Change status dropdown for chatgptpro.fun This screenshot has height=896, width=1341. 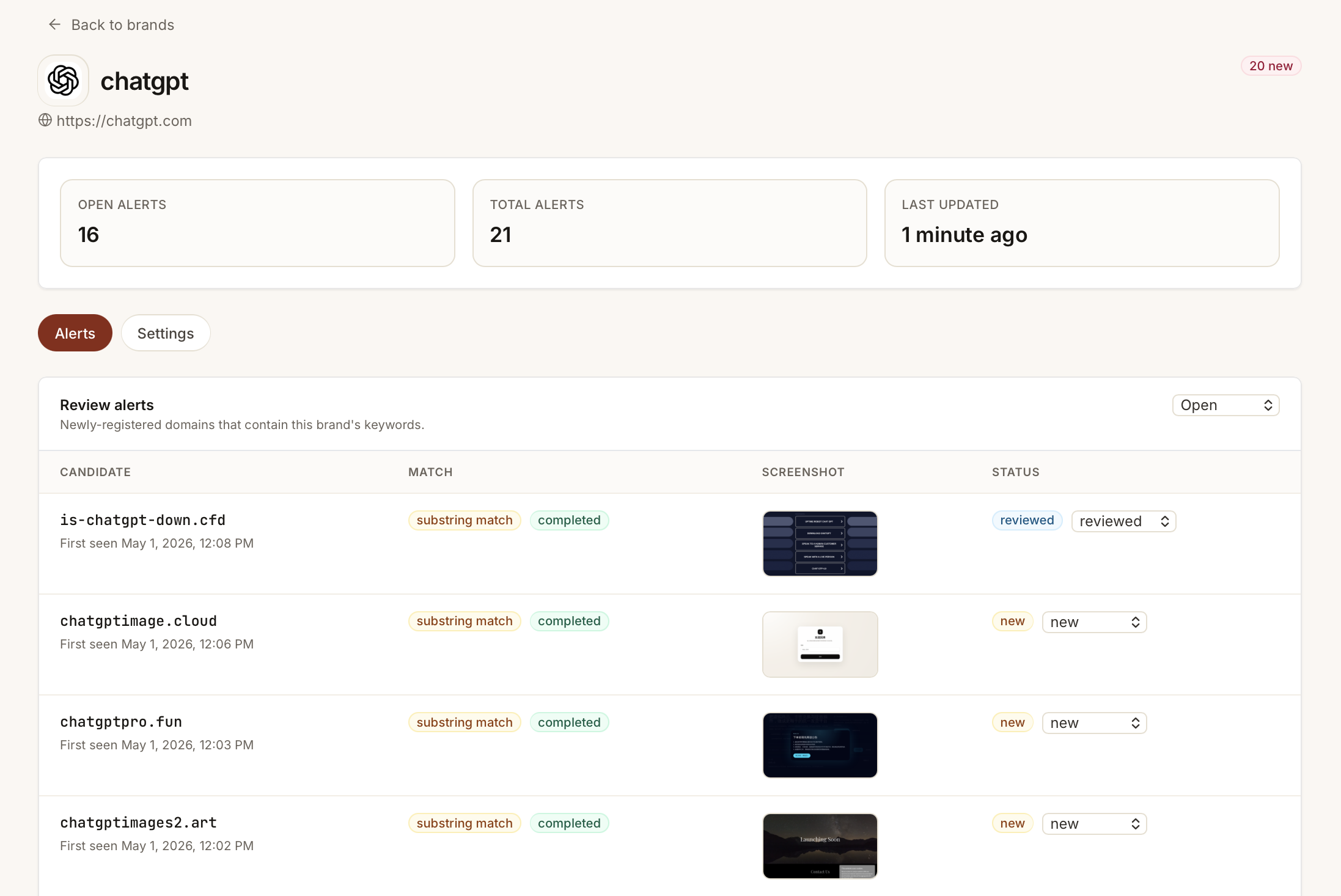(1094, 723)
